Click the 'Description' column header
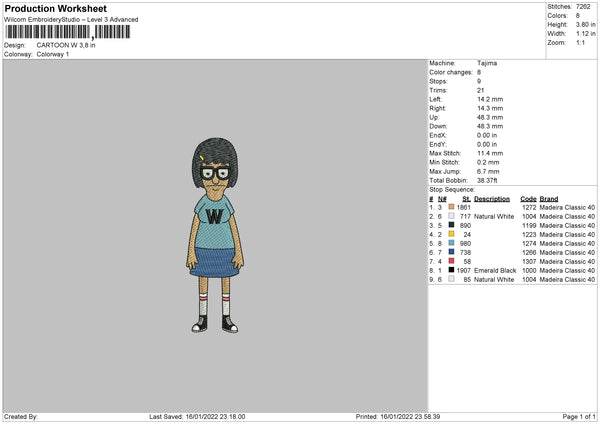 coord(492,199)
